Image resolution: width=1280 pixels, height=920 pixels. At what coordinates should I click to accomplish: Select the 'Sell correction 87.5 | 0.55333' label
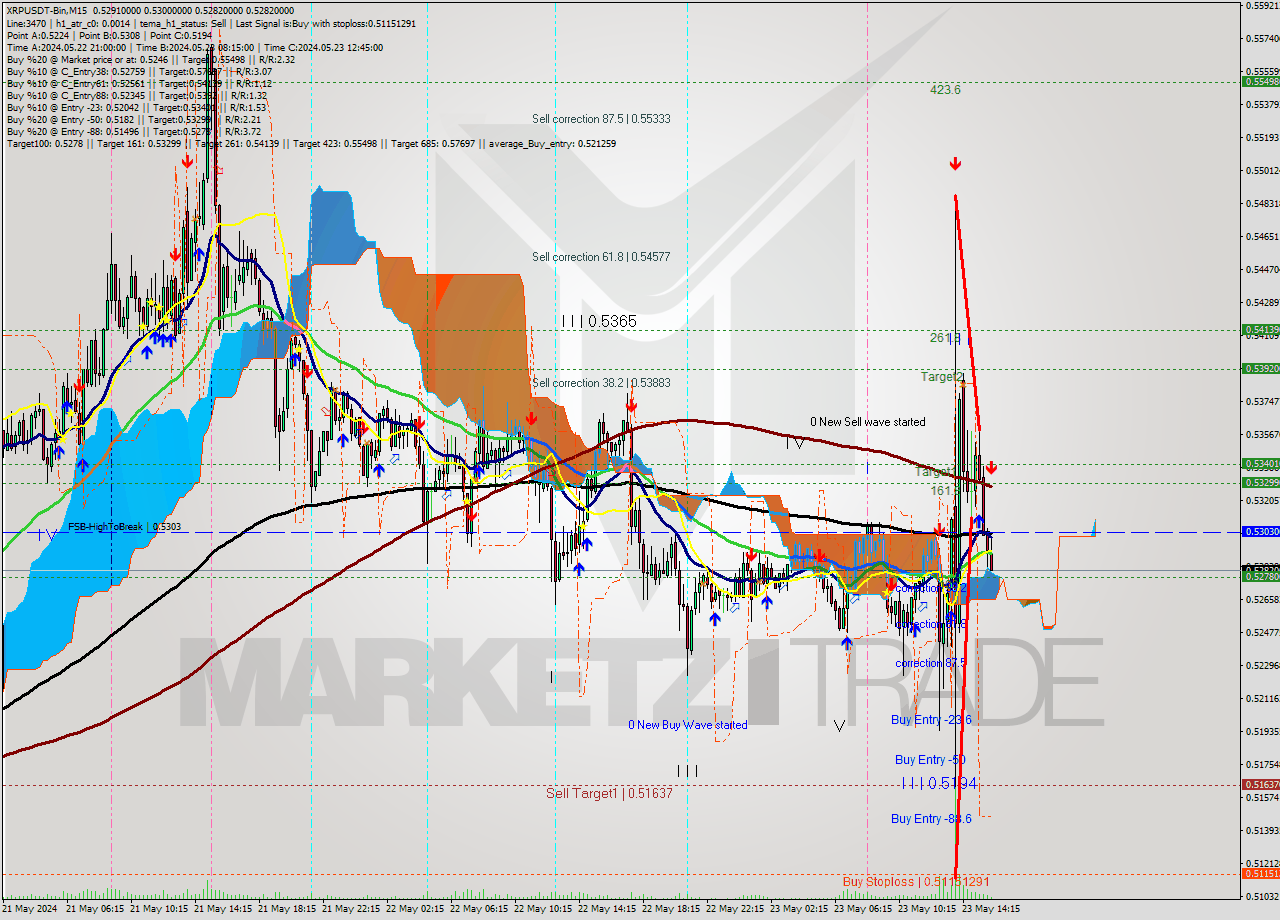(x=601, y=118)
